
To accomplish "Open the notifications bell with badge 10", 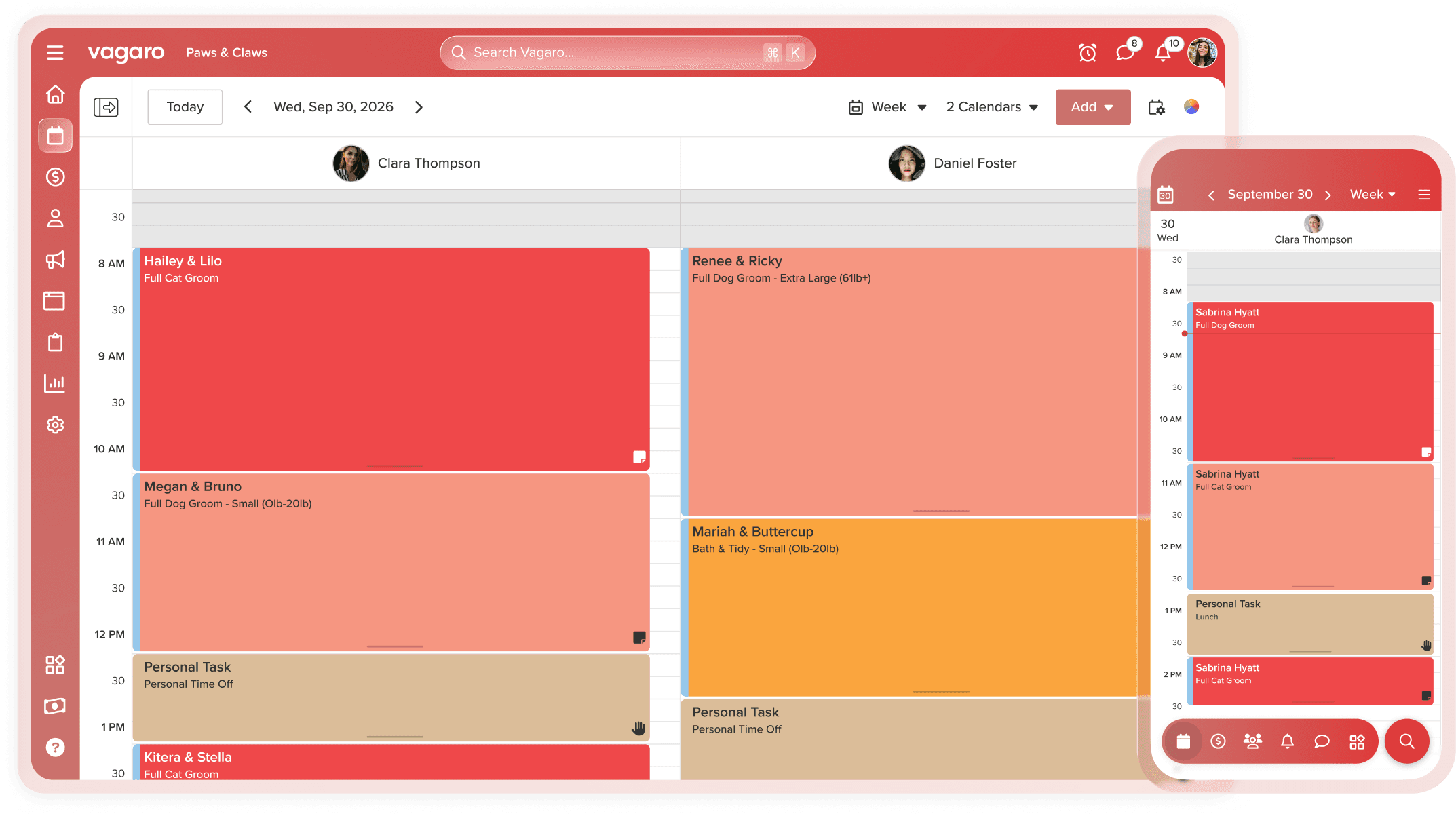I will click(x=1163, y=53).
